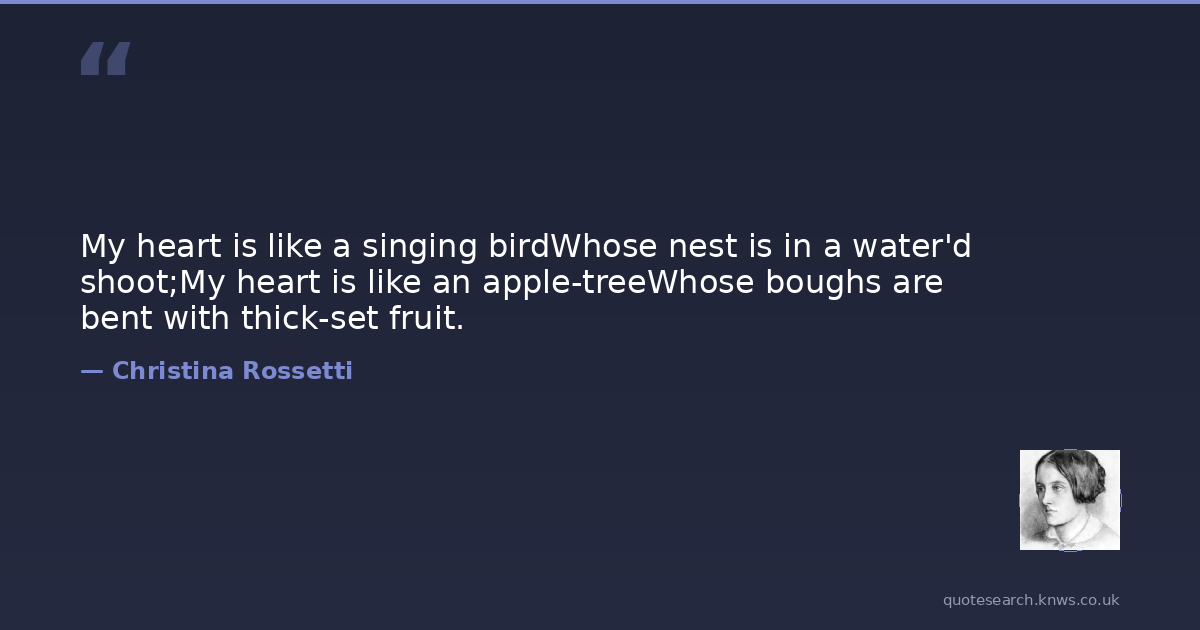Click the Christina Rossetti author name

click(232, 371)
